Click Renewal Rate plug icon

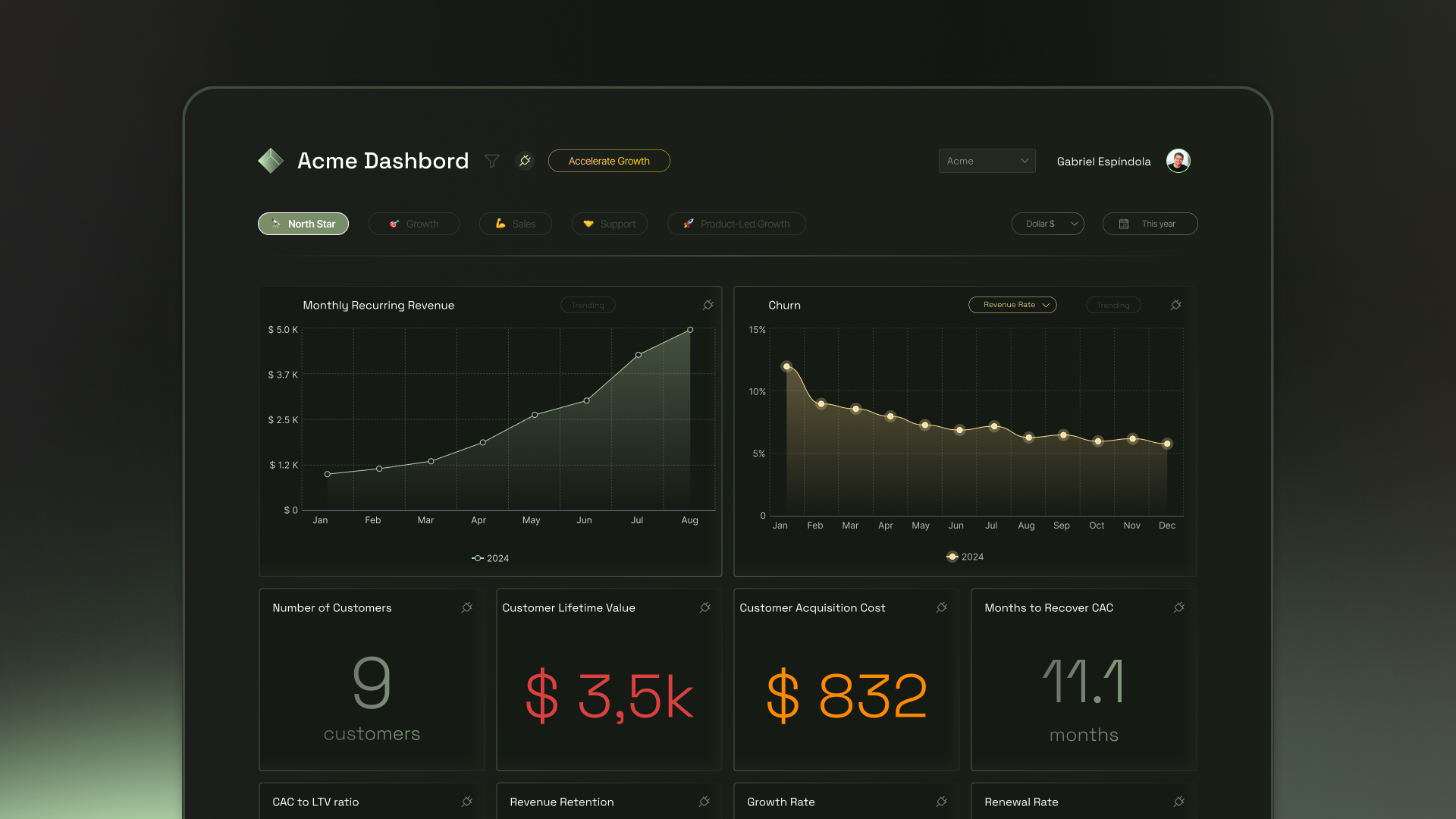pyautogui.click(x=1179, y=802)
